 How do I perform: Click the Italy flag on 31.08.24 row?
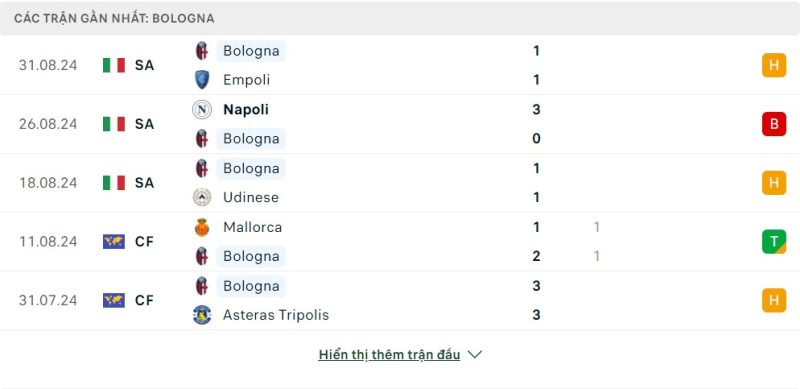(x=114, y=65)
